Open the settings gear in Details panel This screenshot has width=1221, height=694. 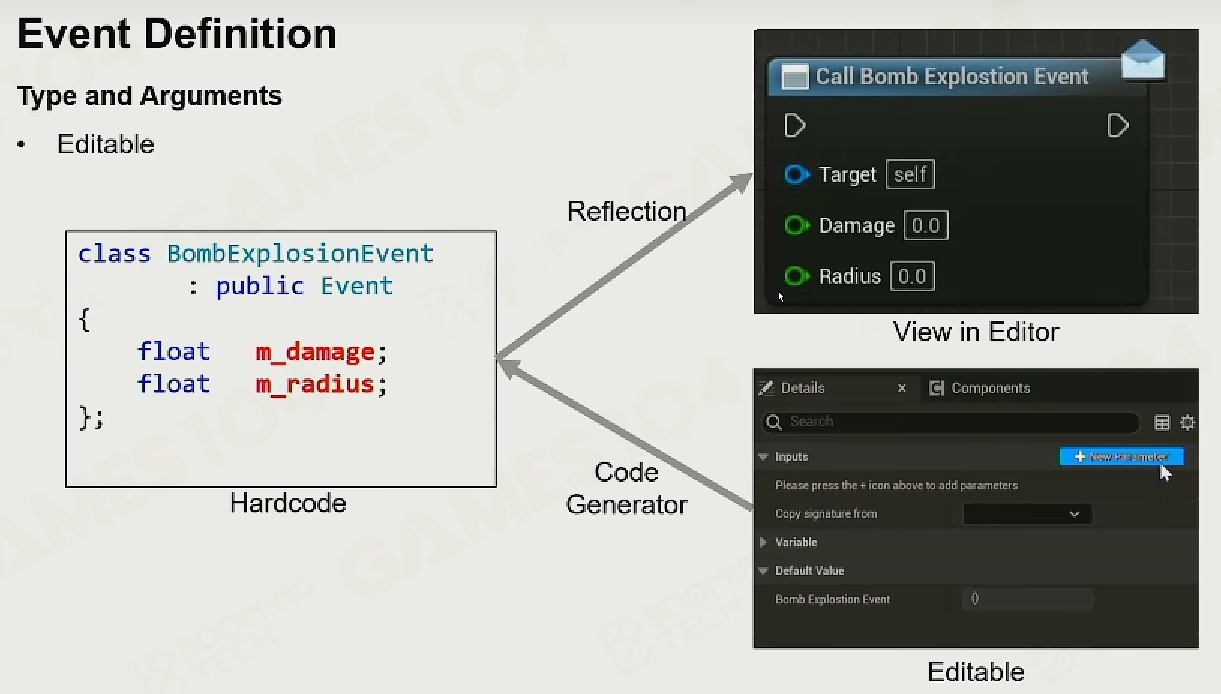coord(1187,422)
